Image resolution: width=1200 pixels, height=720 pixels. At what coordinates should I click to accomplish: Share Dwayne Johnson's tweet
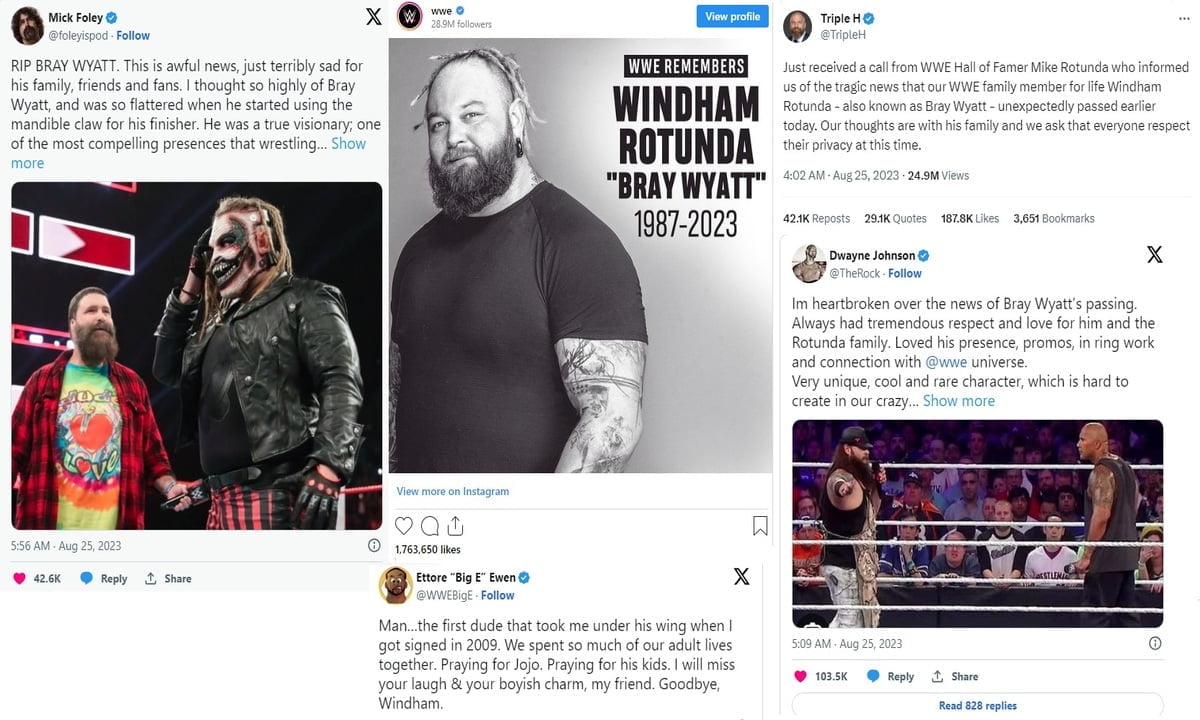click(x=955, y=676)
